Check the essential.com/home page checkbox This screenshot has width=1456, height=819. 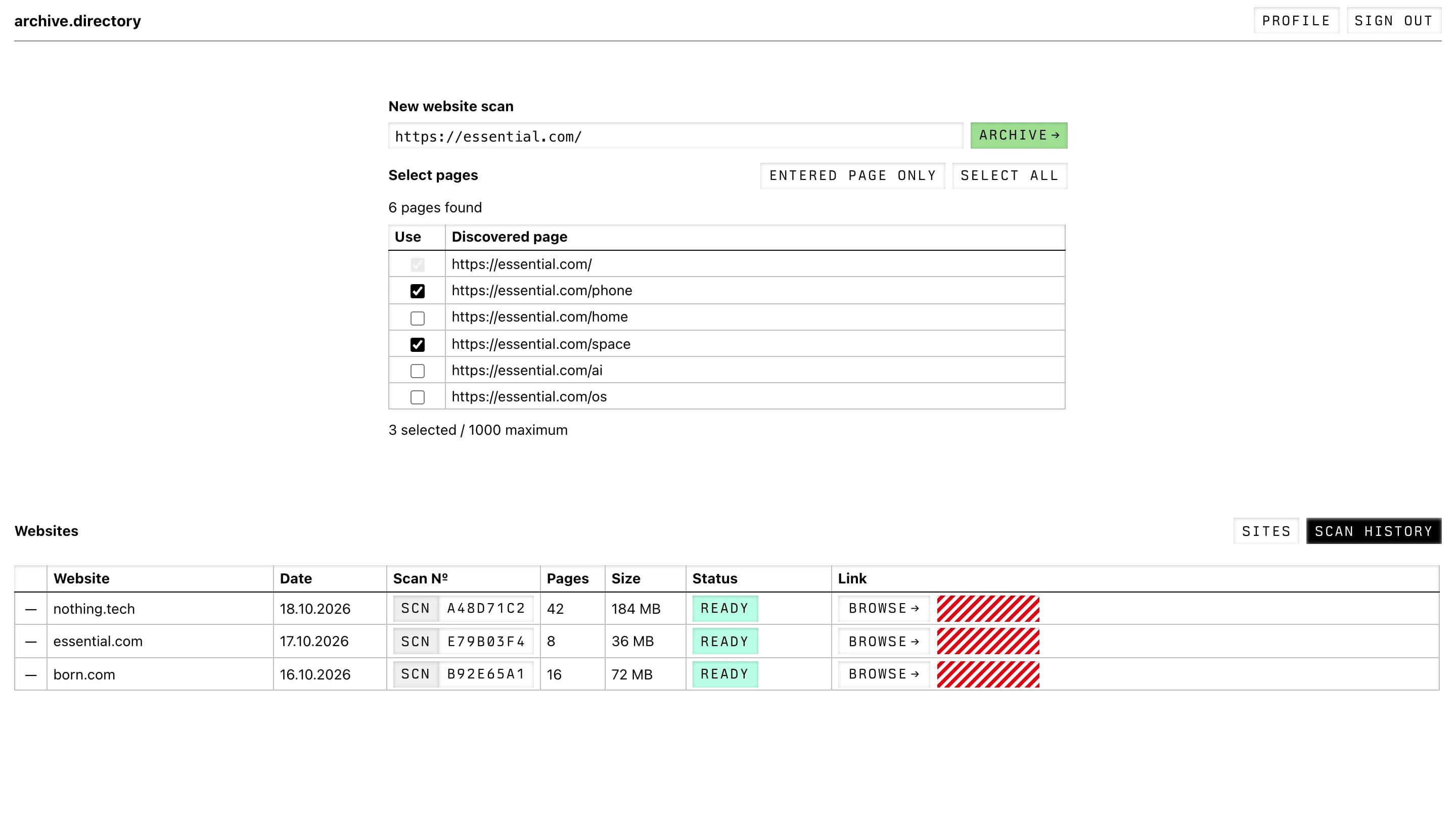417,318
